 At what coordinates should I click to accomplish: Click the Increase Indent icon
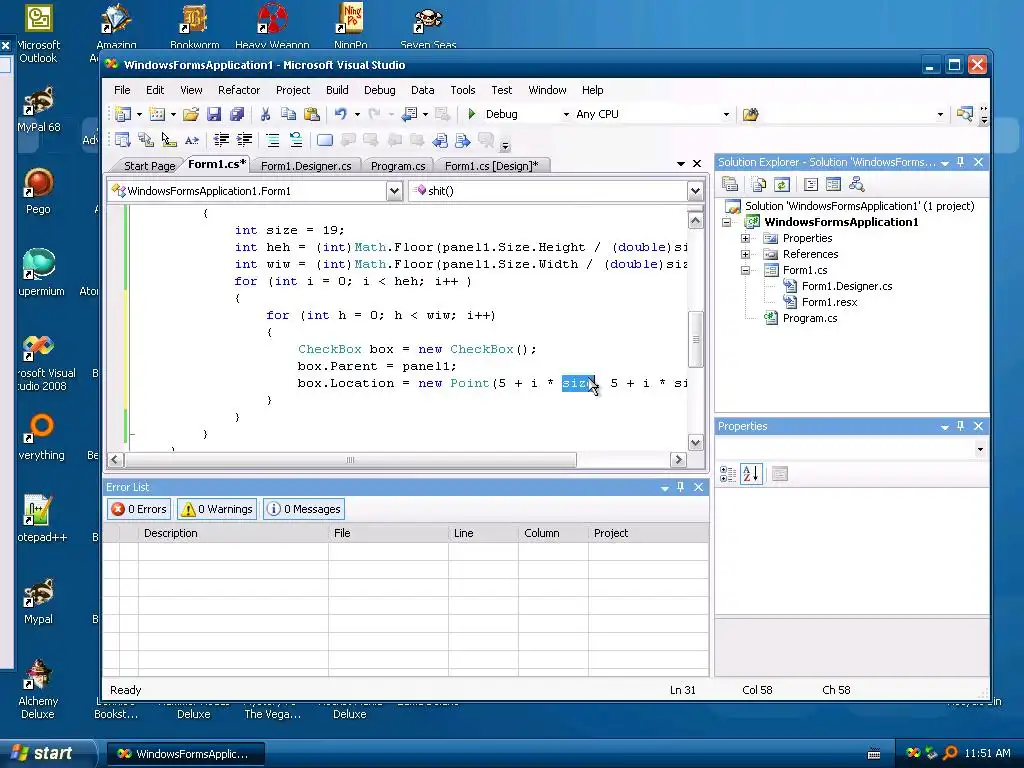click(244, 140)
